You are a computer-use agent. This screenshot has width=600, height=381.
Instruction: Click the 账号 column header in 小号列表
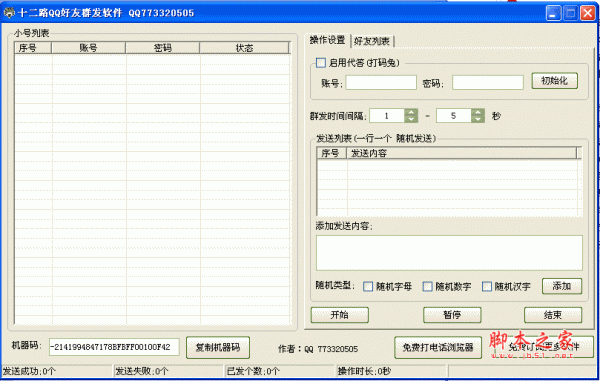[x=88, y=48]
